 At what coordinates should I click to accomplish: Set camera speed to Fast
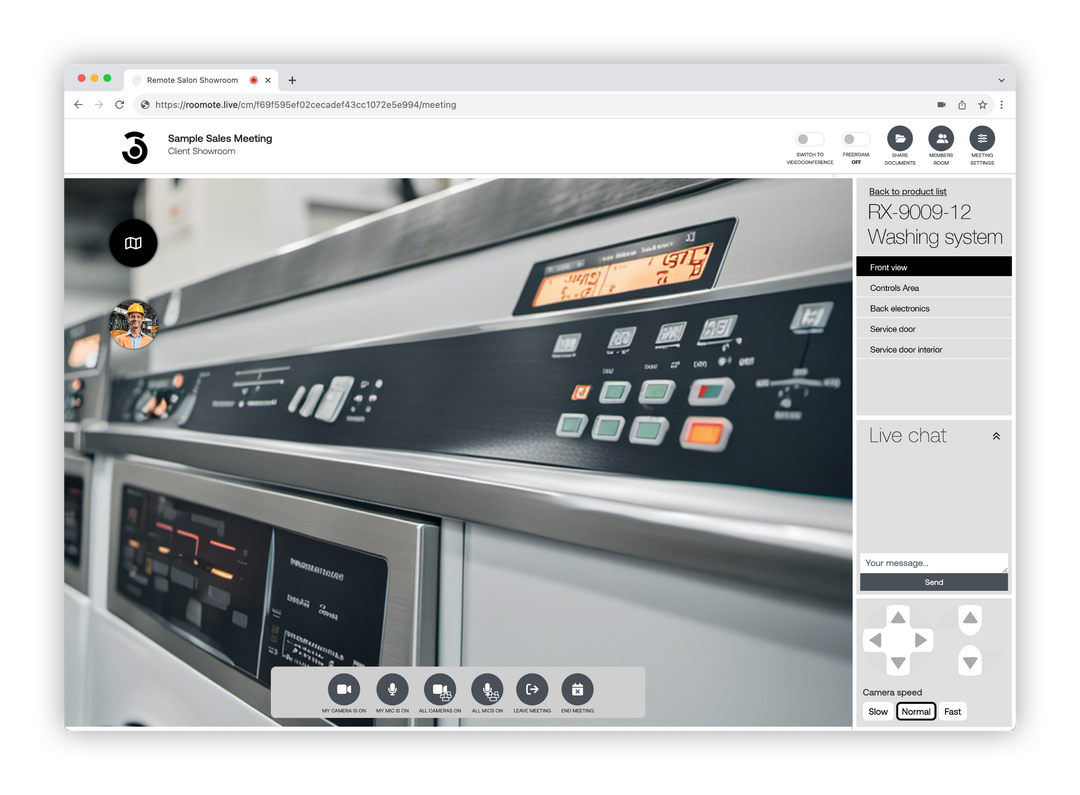[952, 711]
